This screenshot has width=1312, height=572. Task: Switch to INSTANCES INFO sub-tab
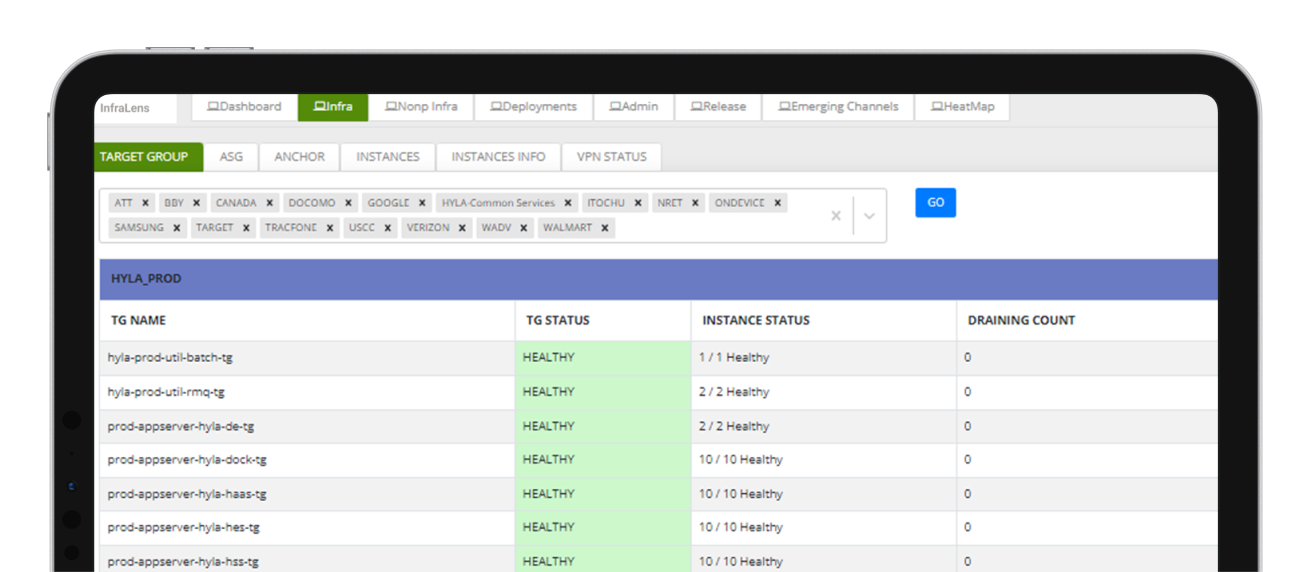(498, 157)
